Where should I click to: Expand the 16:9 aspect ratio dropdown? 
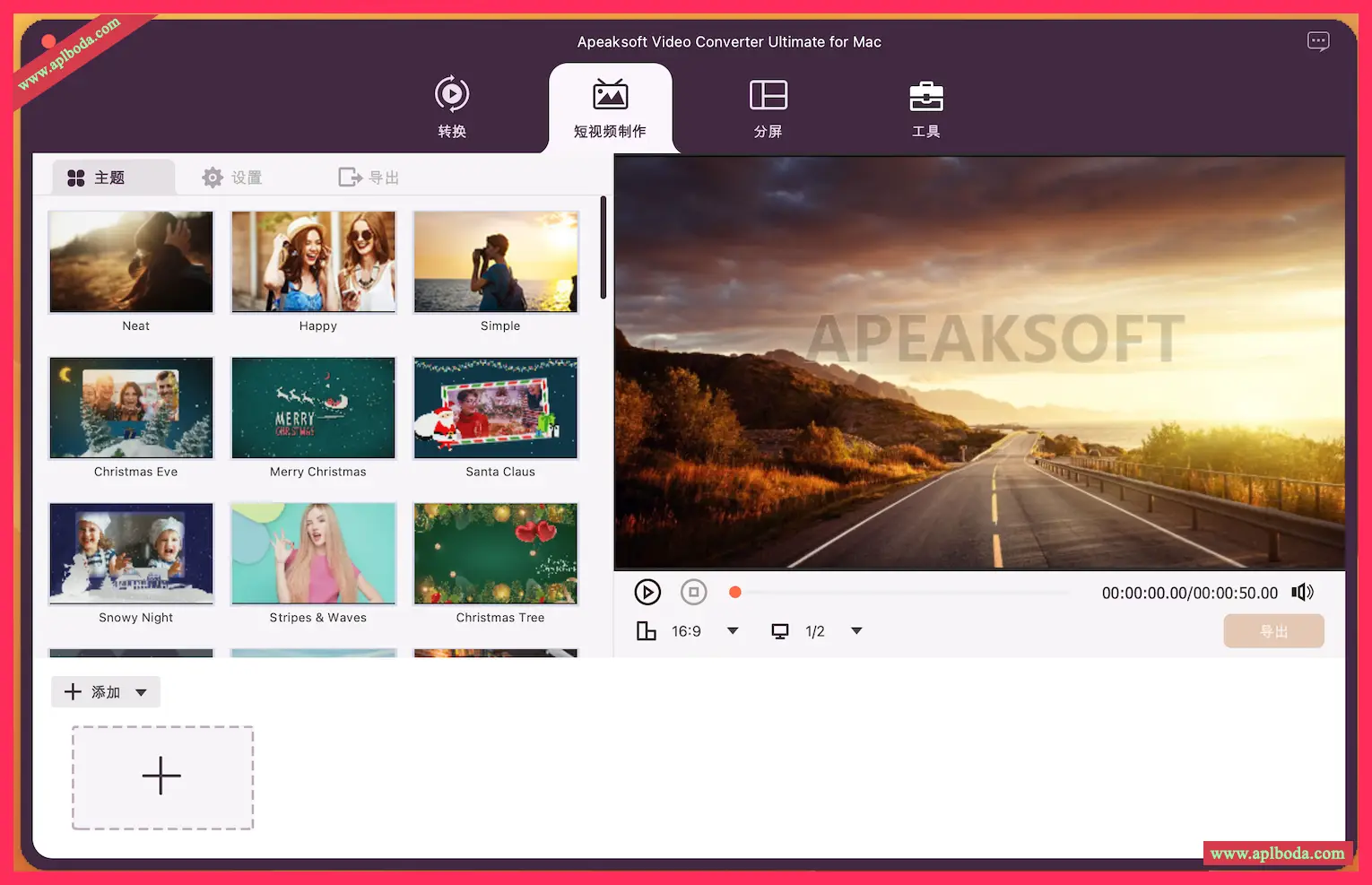point(733,631)
